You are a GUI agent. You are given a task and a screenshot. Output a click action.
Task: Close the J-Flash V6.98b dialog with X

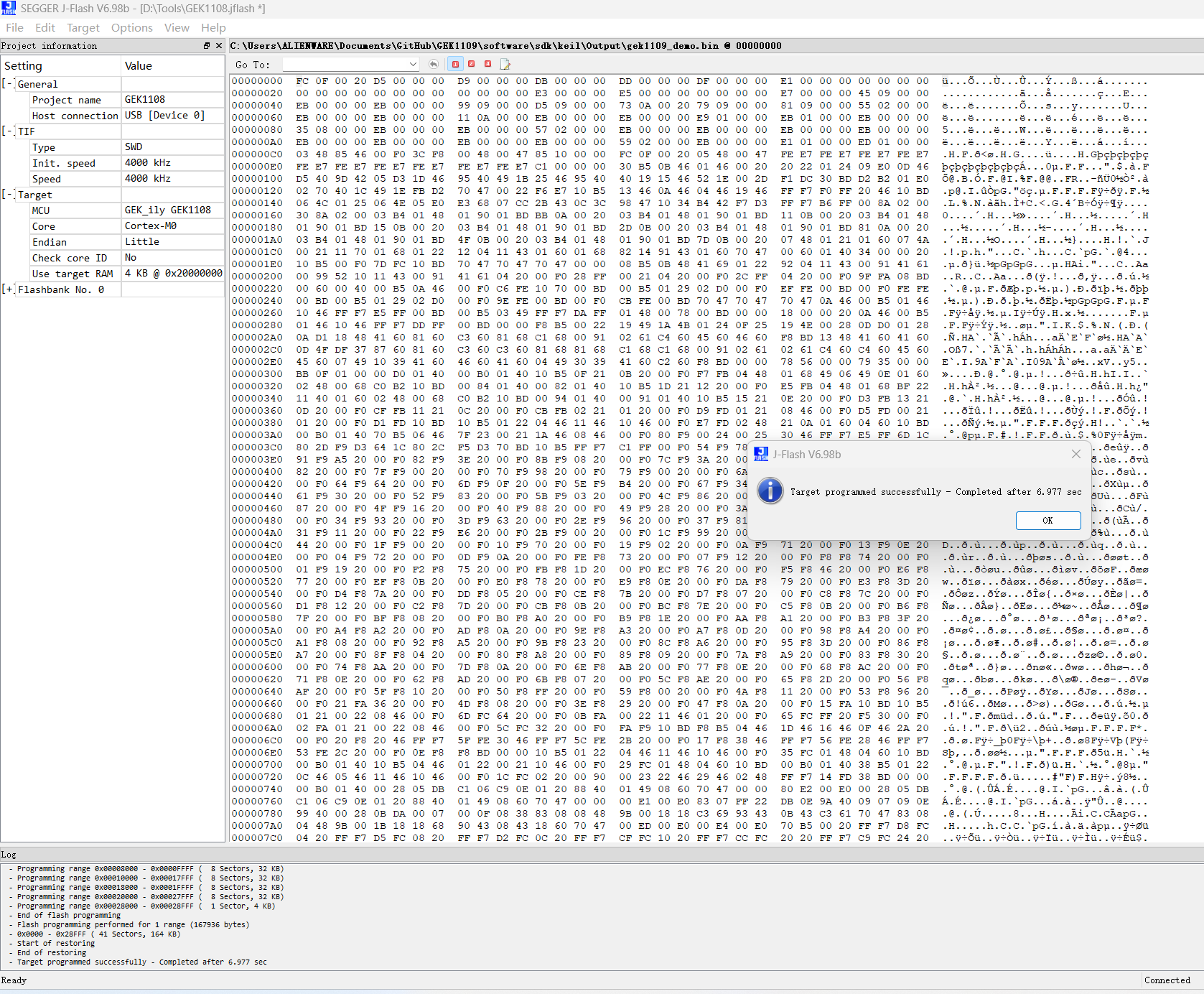(1075, 454)
